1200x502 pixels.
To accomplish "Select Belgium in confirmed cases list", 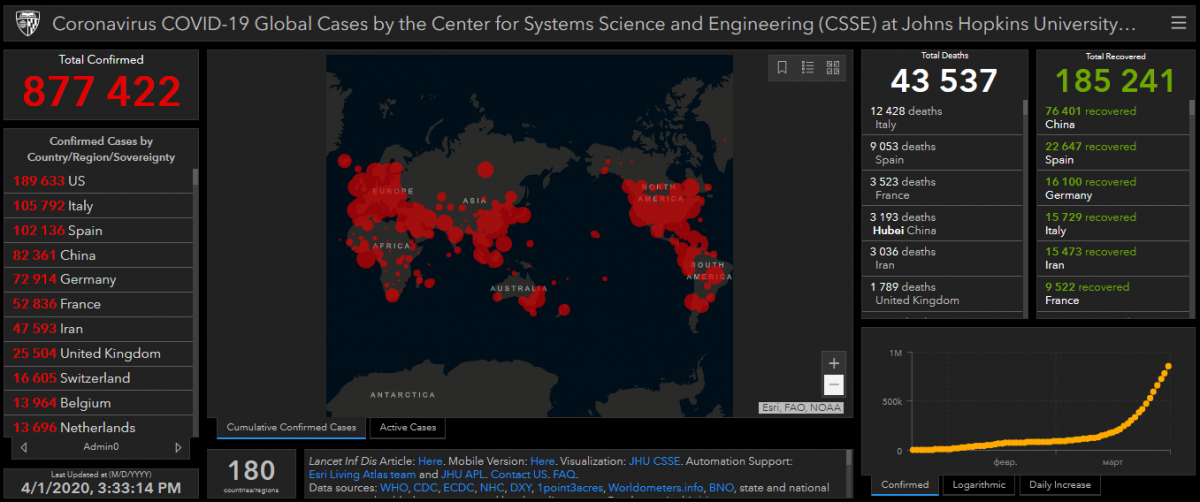I will [x=98, y=402].
